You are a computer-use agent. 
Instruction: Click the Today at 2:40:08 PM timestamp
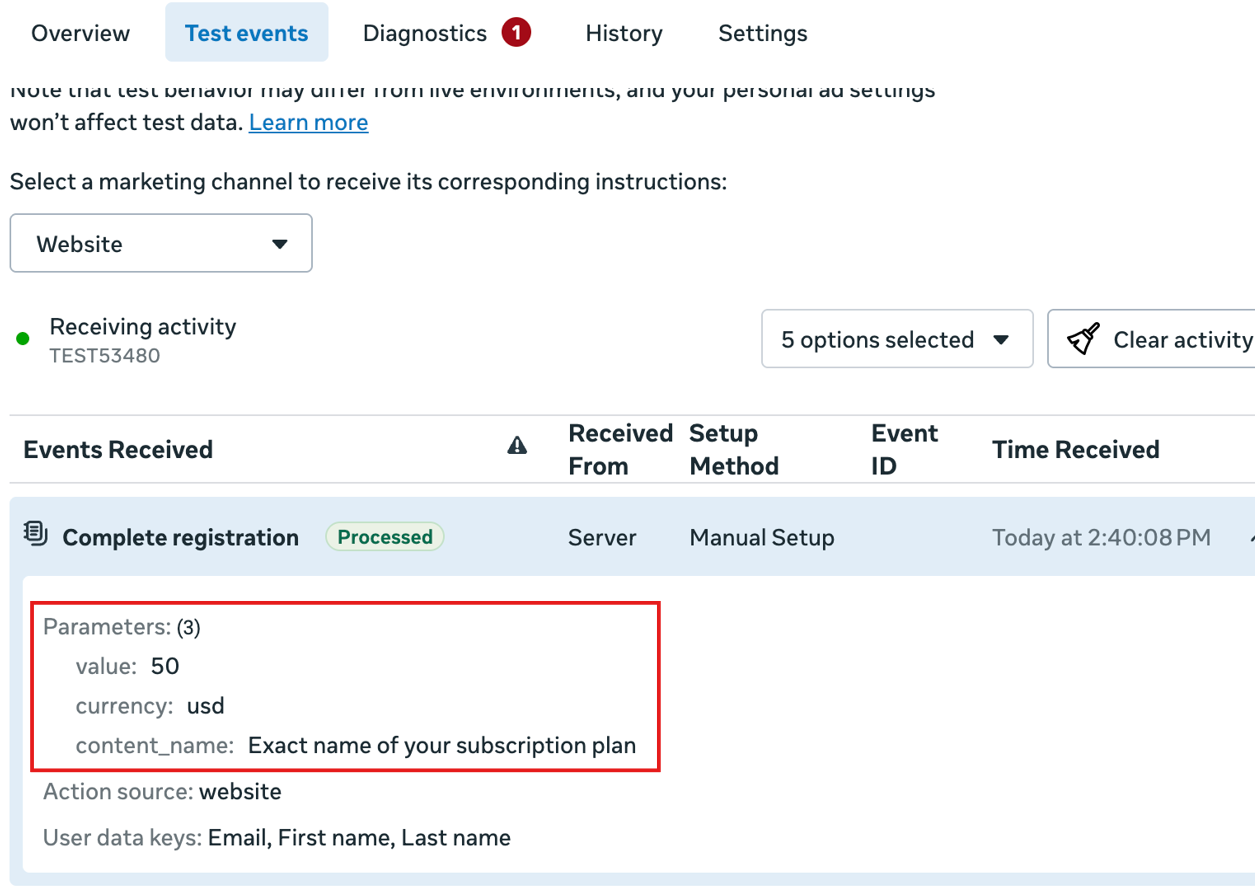tap(1100, 538)
